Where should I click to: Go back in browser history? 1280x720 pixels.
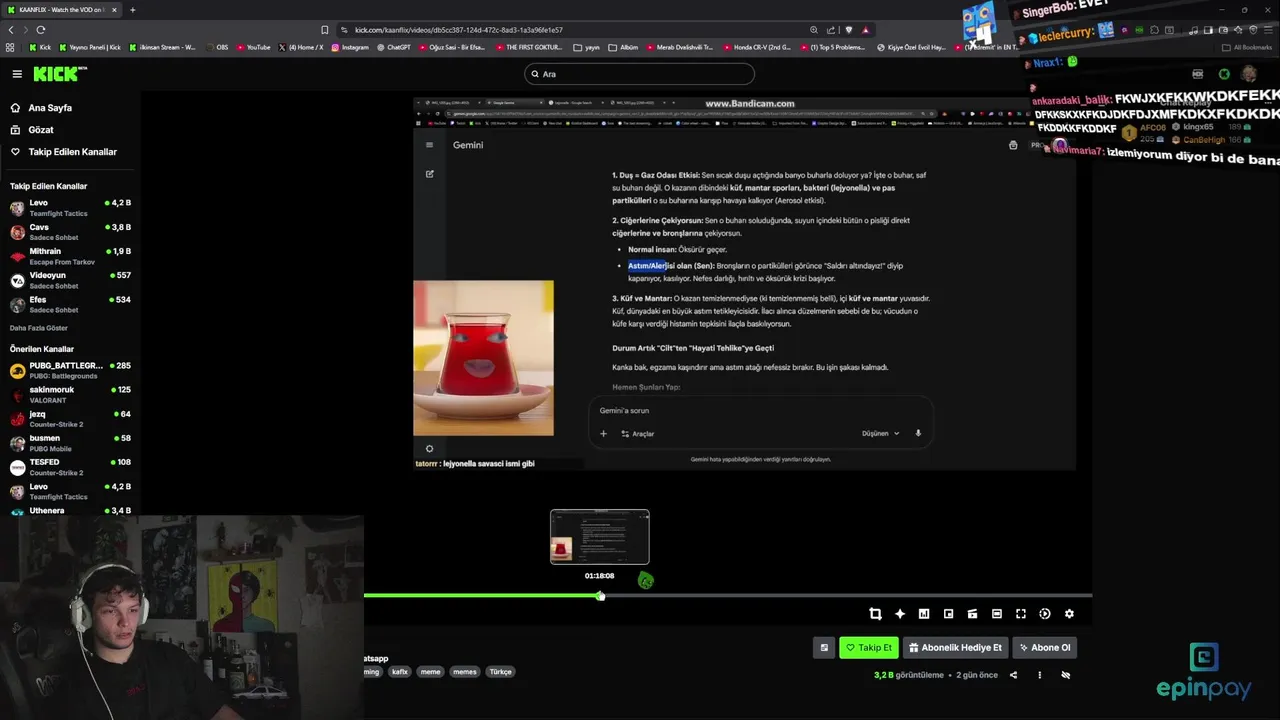click(9, 30)
